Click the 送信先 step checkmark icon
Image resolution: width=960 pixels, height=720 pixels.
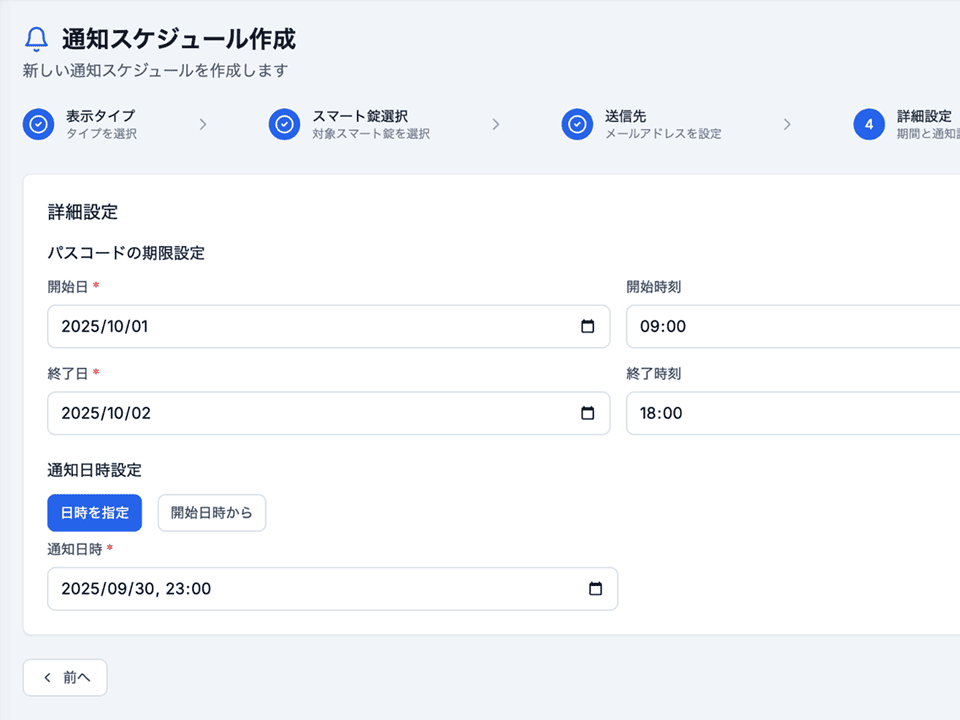click(577, 124)
